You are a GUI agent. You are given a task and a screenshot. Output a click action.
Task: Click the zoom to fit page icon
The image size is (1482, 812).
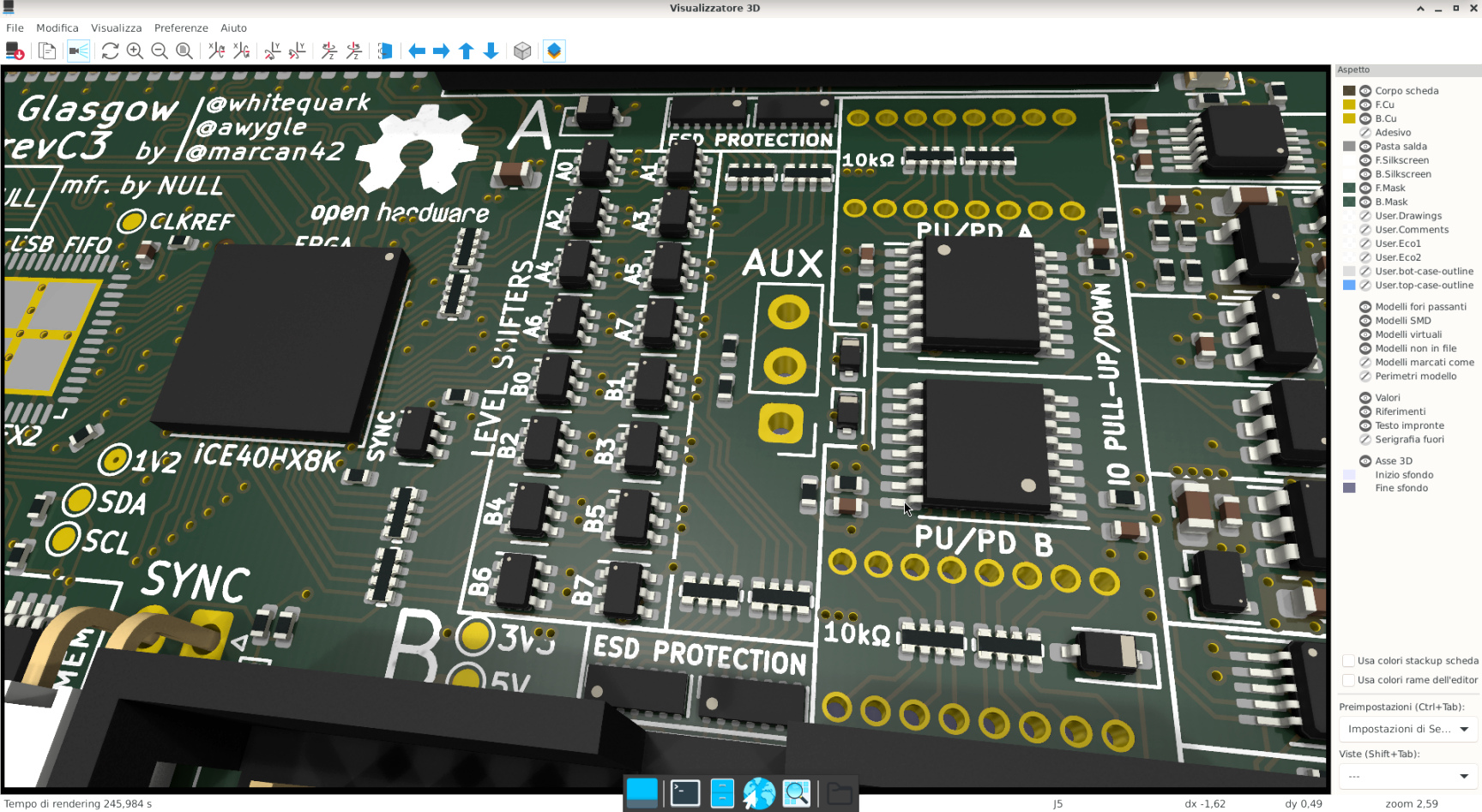click(184, 51)
